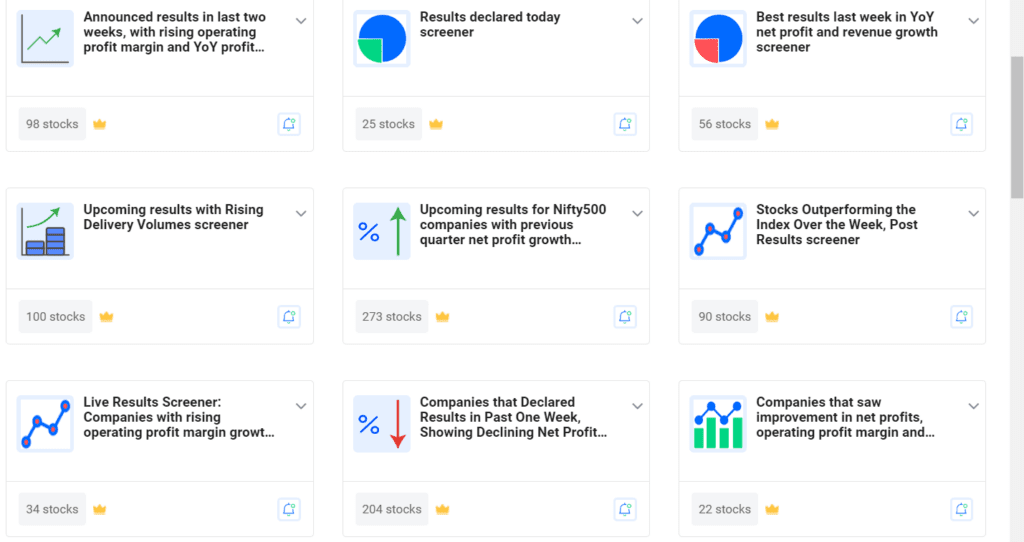Viewport: 1024px width, 542px height.
Task: Expand Stocks Outperforming the Index chevron
Action: [974, 214]
